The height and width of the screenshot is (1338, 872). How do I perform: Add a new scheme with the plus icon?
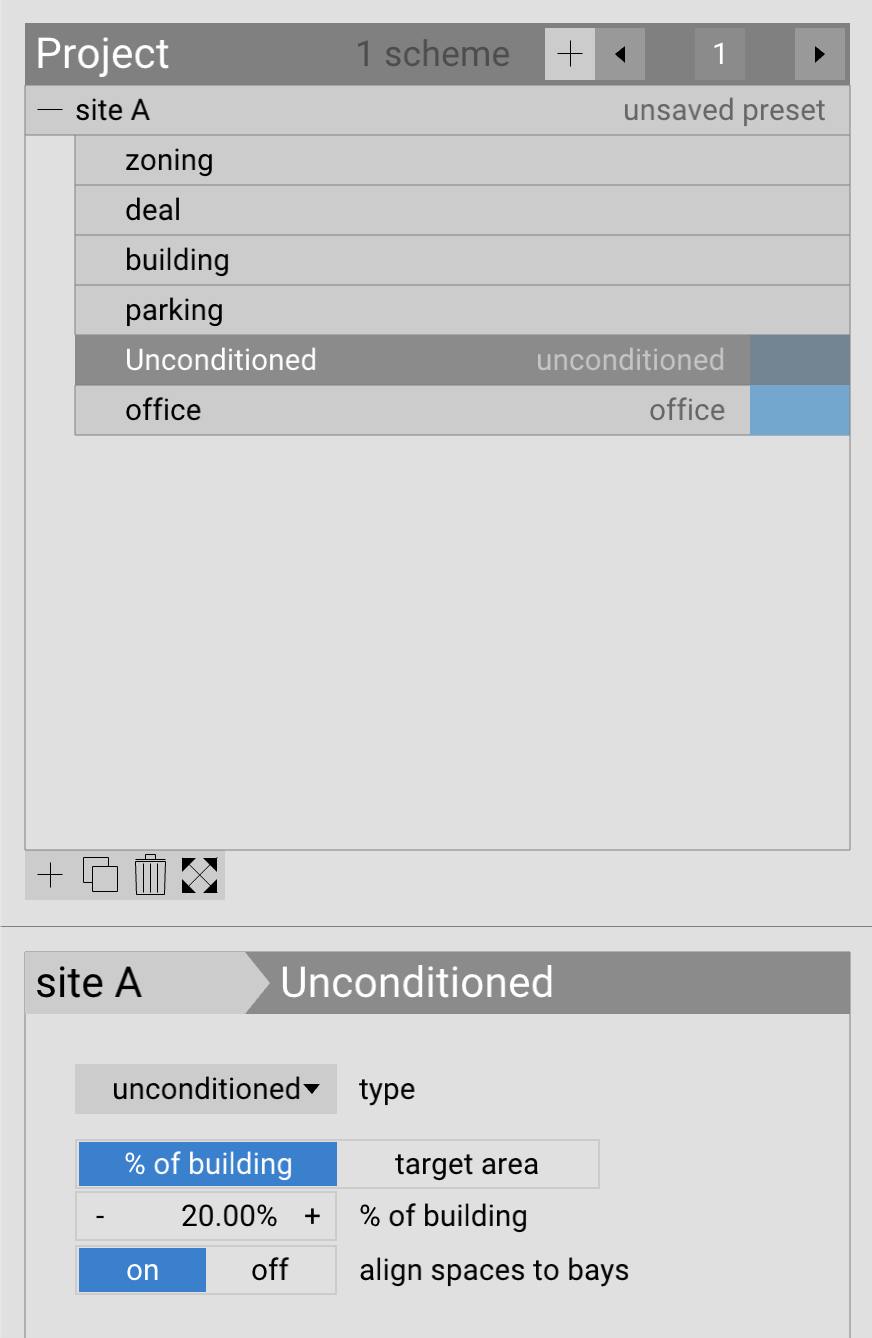click(x=569, y=54)
